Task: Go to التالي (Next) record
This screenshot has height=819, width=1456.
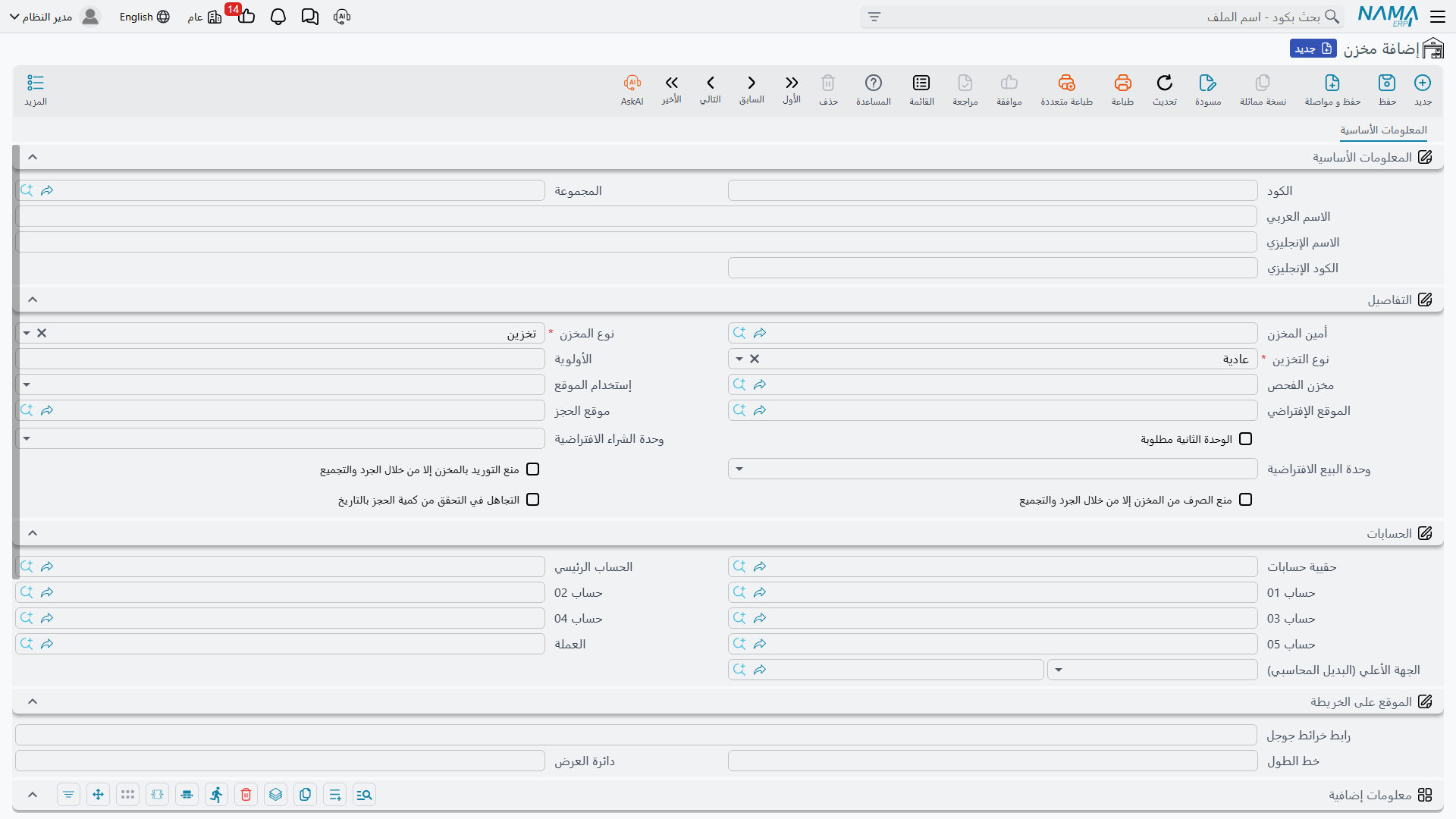Action: [x=711, y=83]
